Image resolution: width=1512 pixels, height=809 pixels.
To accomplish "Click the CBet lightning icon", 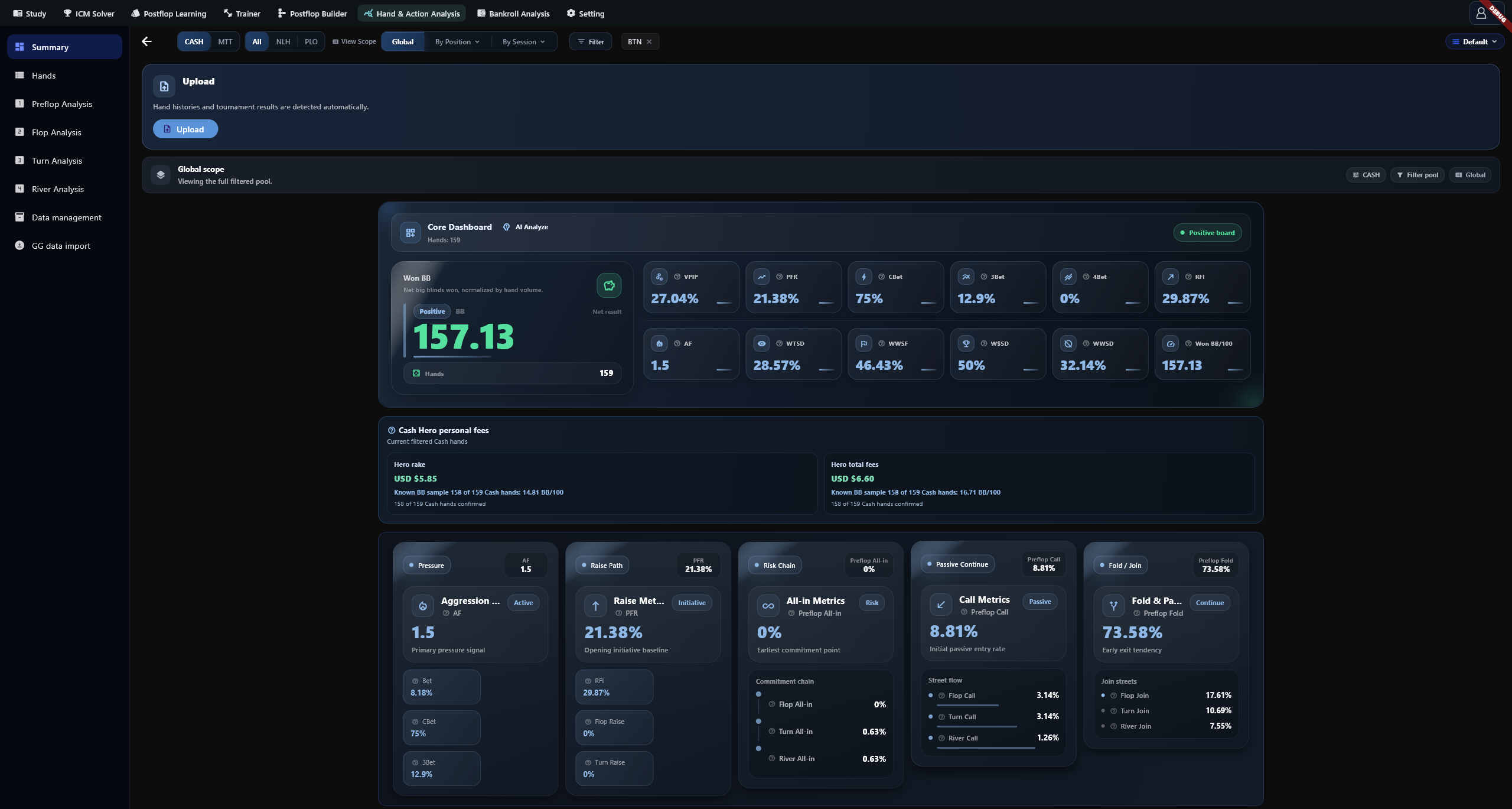I will pos(863,277).
